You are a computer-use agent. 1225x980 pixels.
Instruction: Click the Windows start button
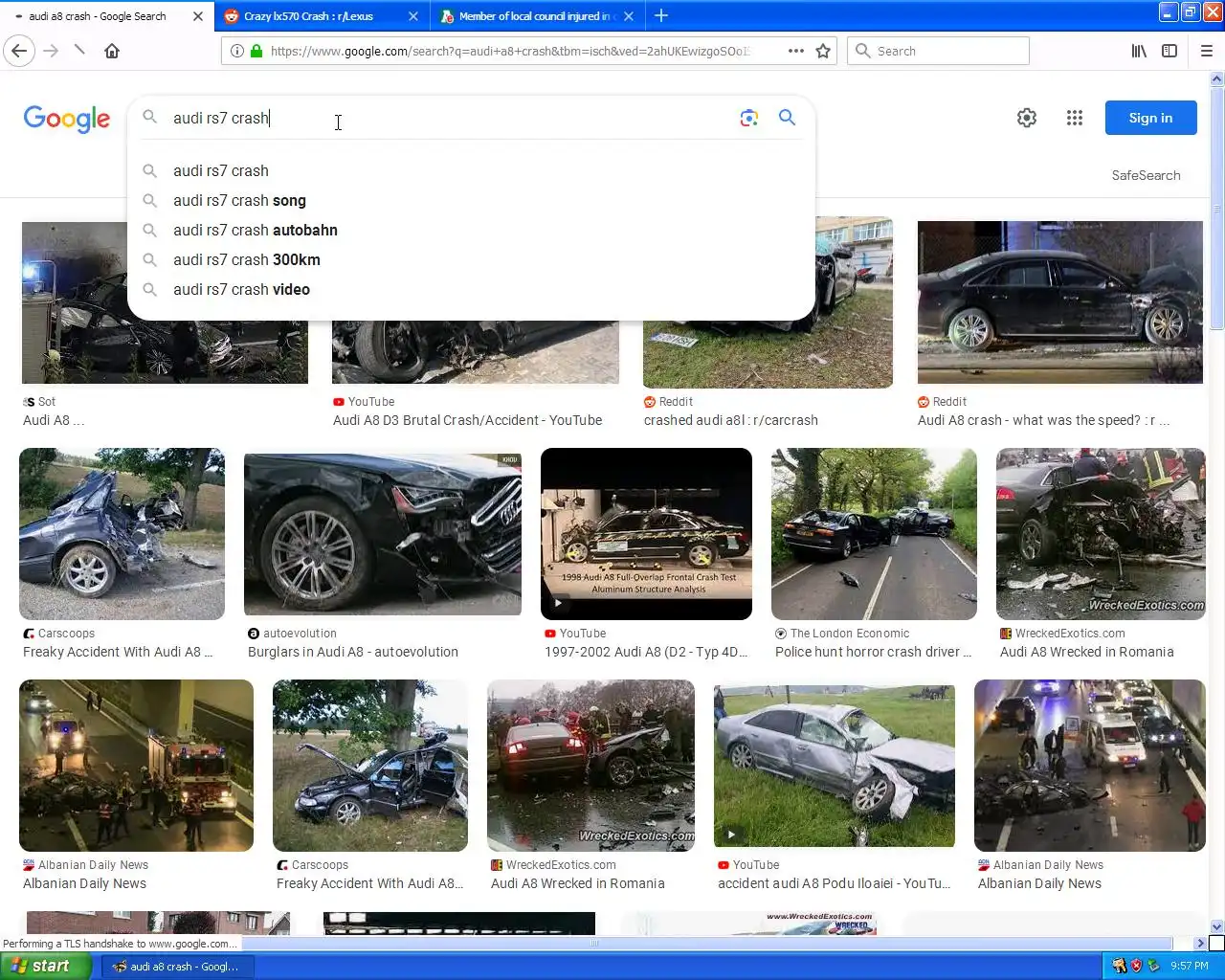coord(45,966)
